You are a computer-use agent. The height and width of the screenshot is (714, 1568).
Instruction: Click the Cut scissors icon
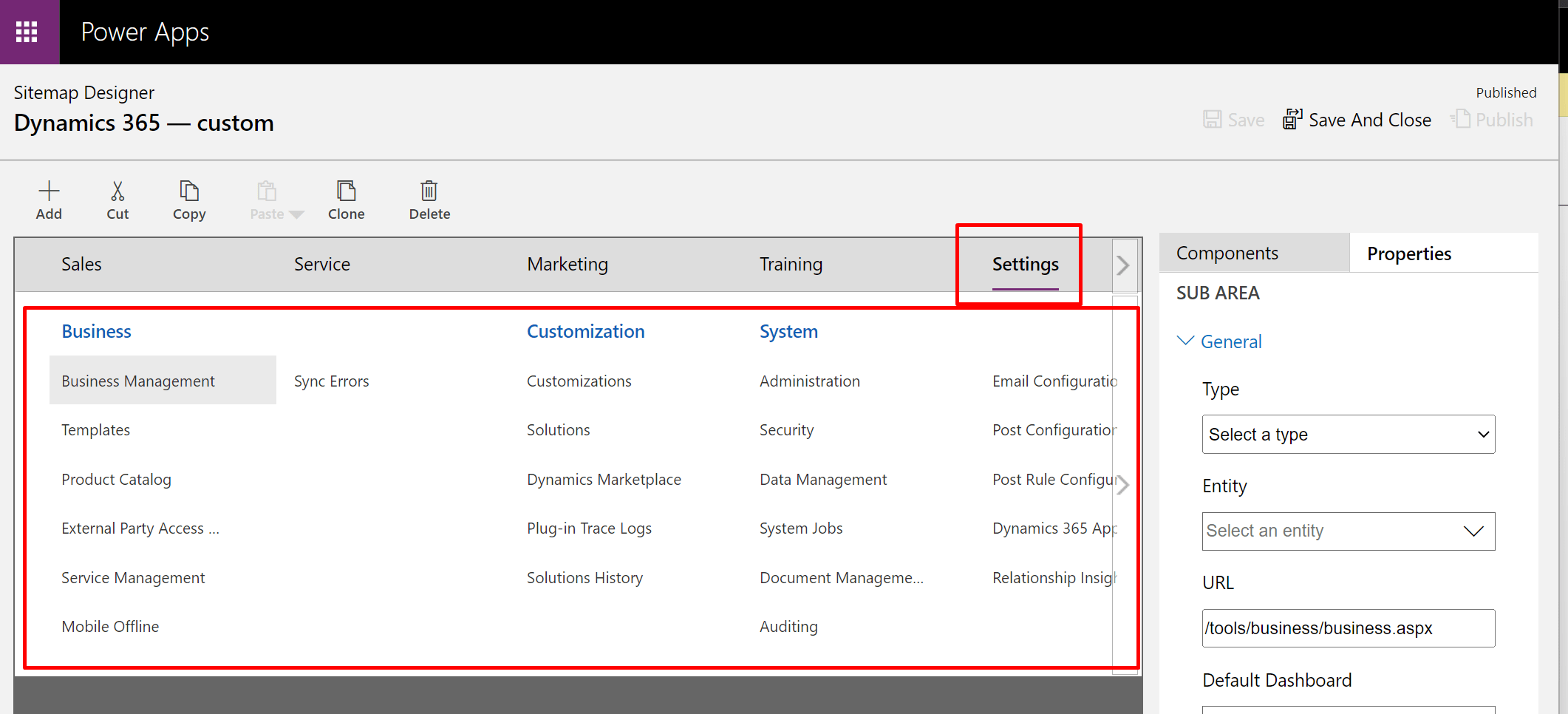coord(117,191)
